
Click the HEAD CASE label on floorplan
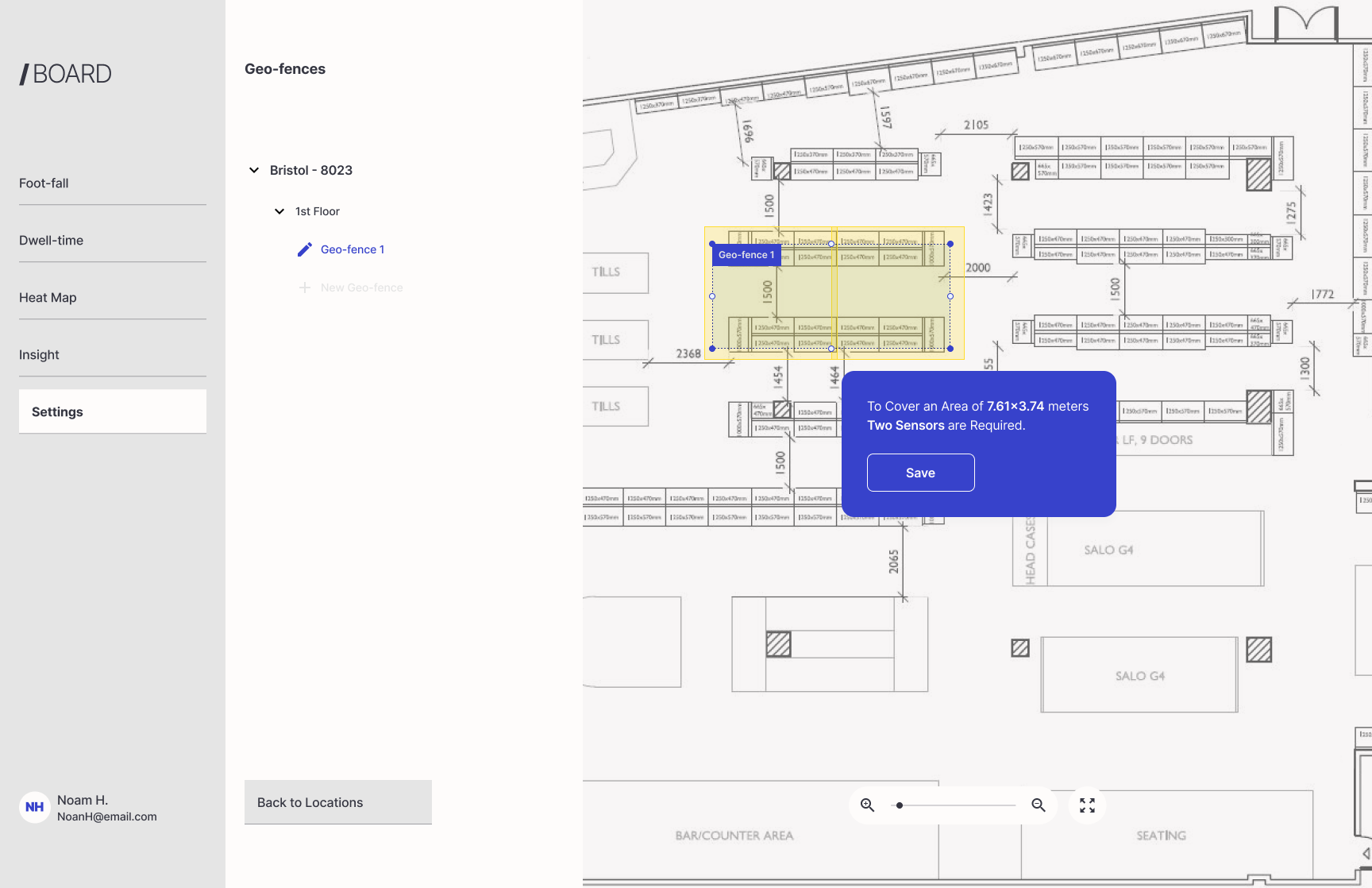point(1031,551)
